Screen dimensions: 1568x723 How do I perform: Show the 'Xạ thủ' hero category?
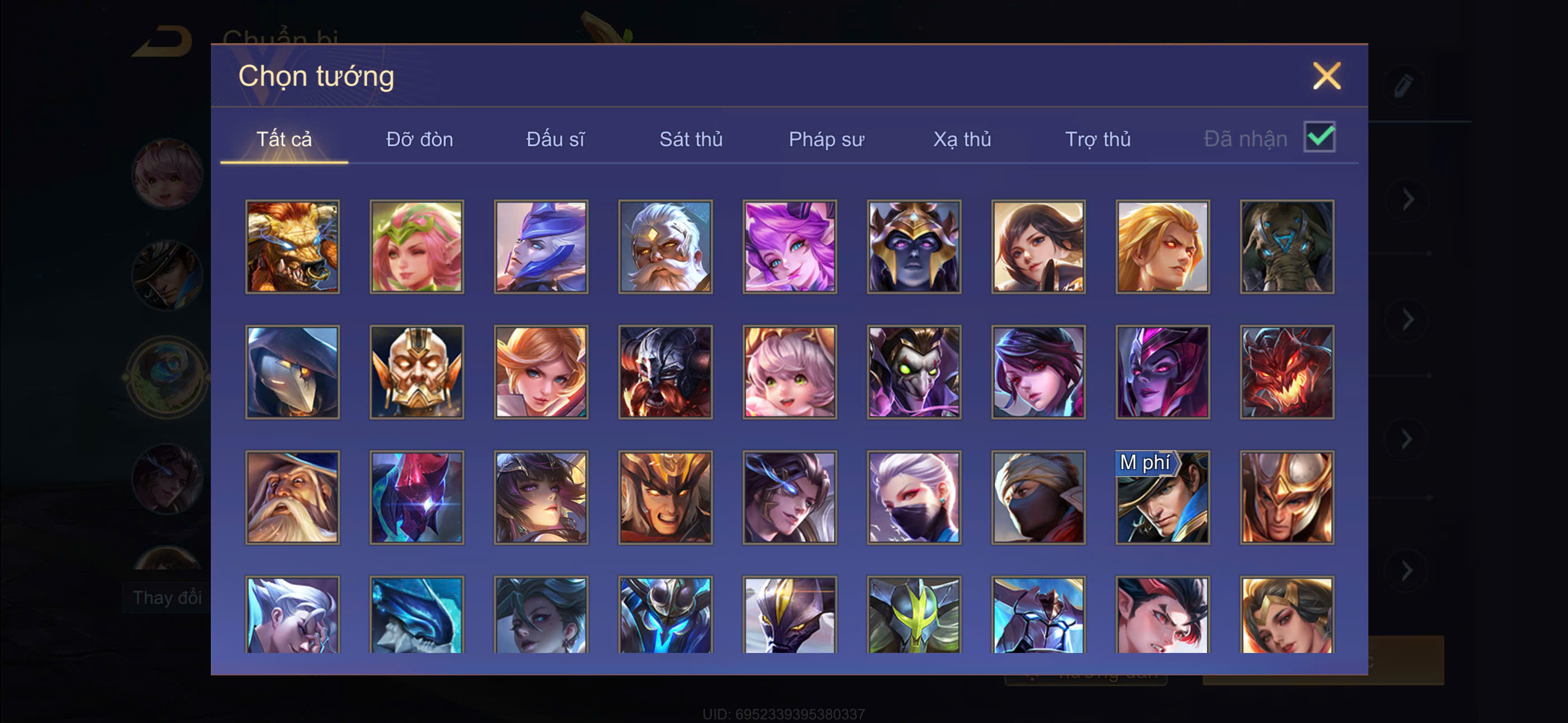pos(962,140)
